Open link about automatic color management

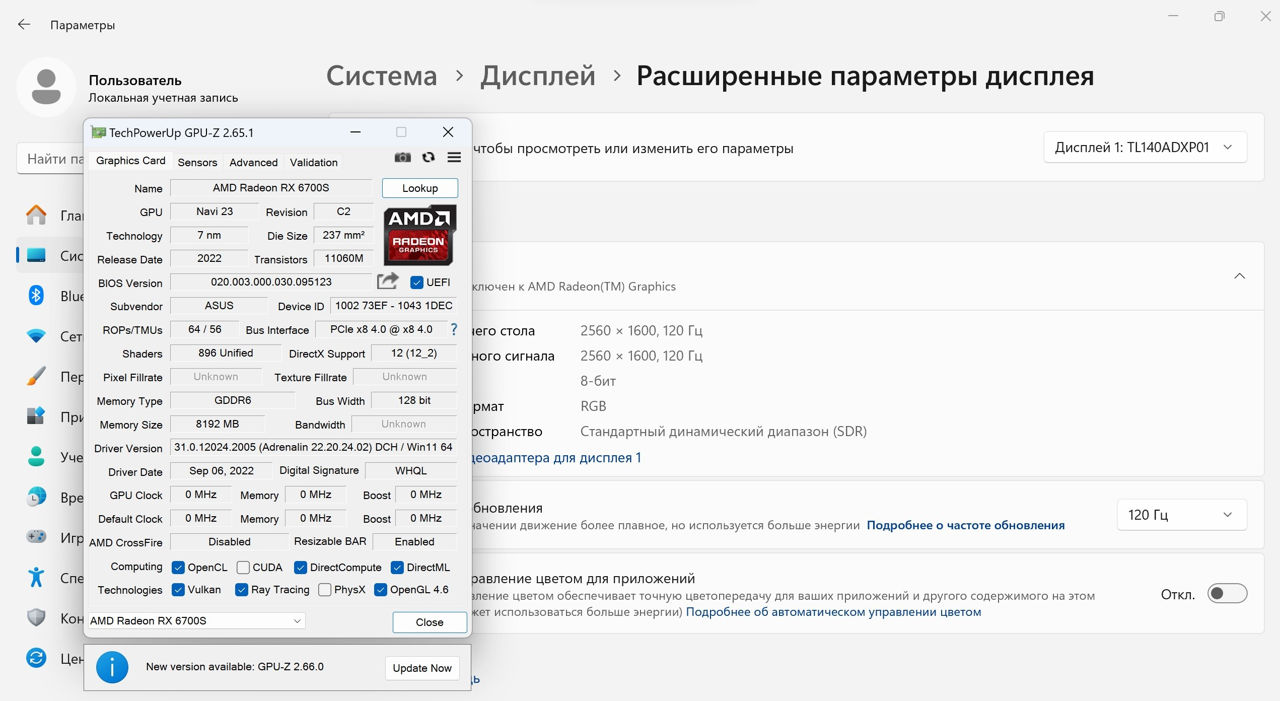tap(834, 612)
